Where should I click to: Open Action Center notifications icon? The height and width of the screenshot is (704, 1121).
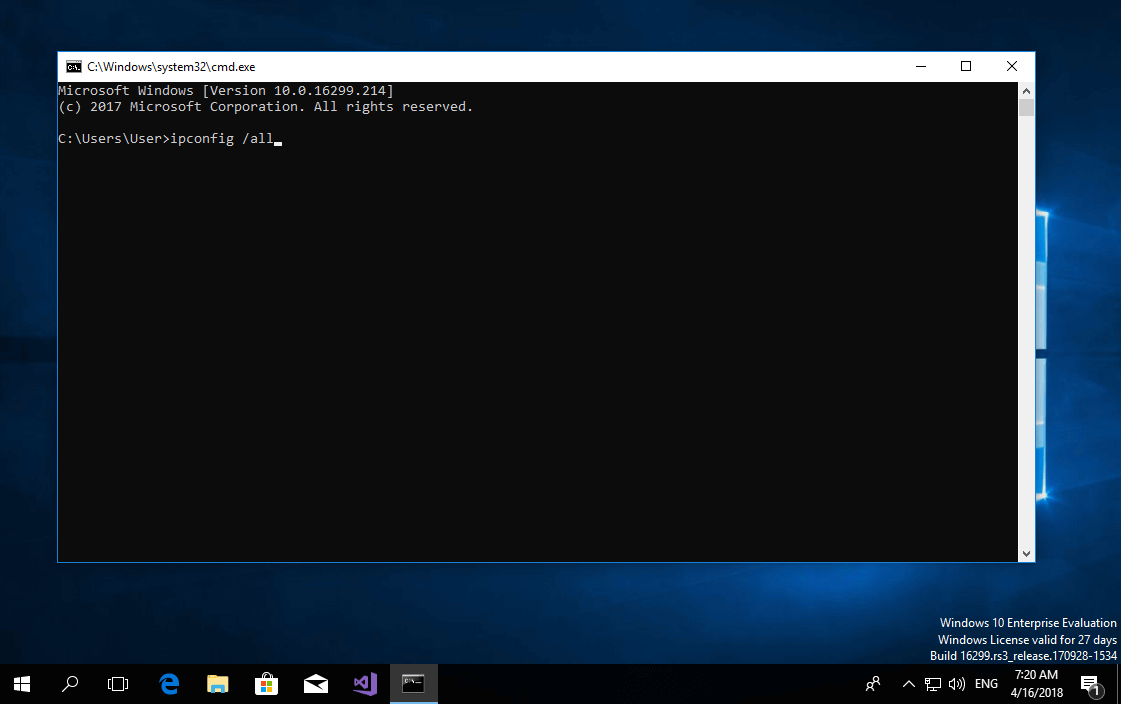pyautogui.click(x=1091, y=685)
